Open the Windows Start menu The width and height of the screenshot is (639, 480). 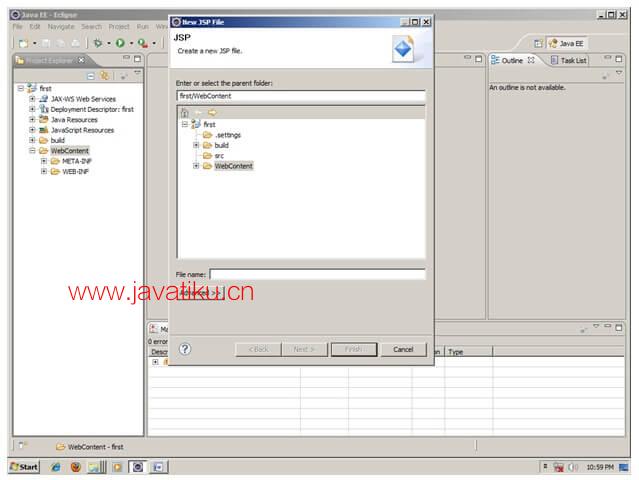click(x=24, y=467)
